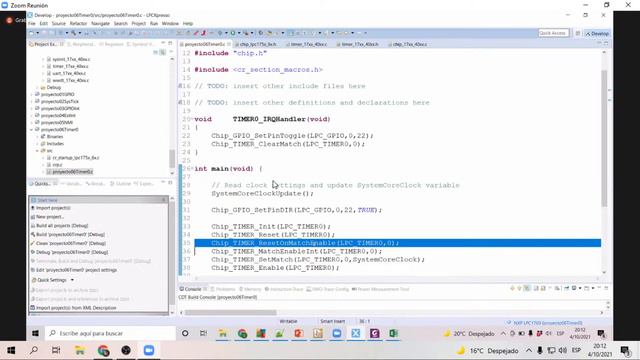The height and width of the screenshot is (360, 640).
Task: Open the Run menu
Action: [x=154, y=24]
